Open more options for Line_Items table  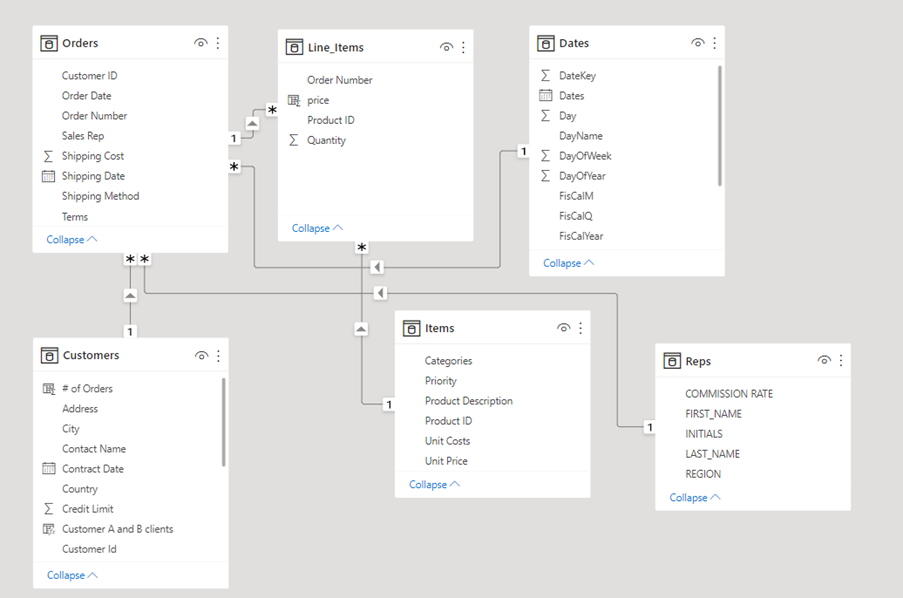point(463,47)
